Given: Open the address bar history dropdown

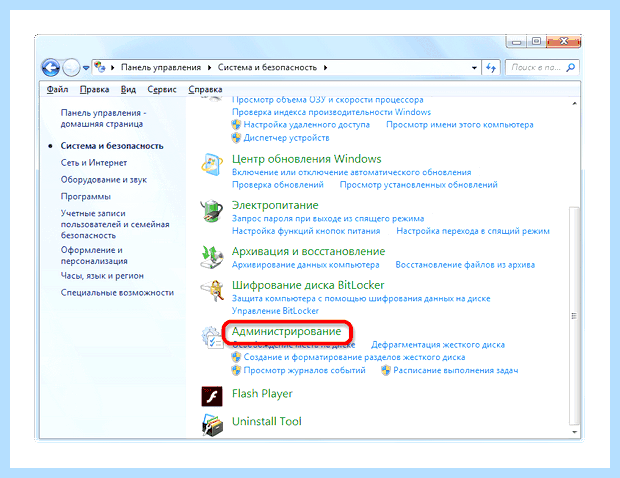Looking at the screenshot, I should (474, 68).
